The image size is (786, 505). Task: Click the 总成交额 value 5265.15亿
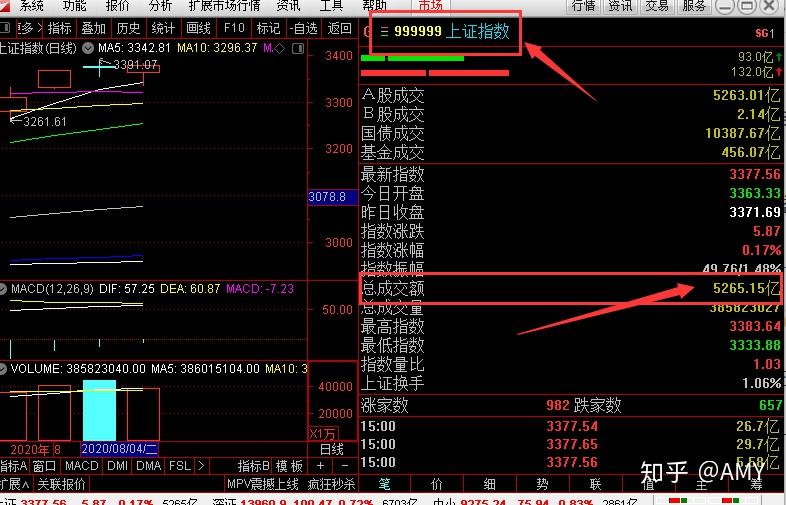[x=746, y=288]
